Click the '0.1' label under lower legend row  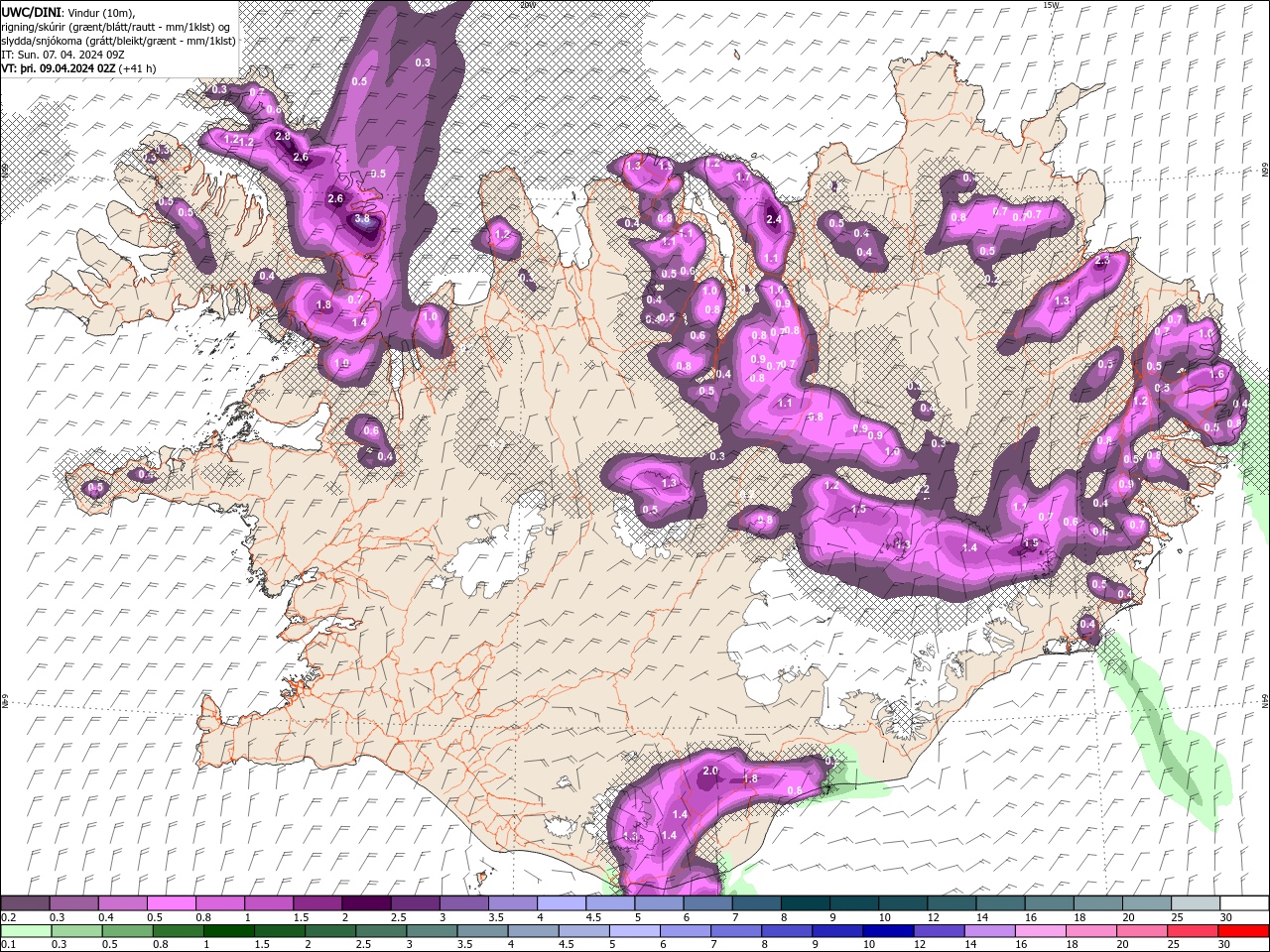click(x=8, y=945)
